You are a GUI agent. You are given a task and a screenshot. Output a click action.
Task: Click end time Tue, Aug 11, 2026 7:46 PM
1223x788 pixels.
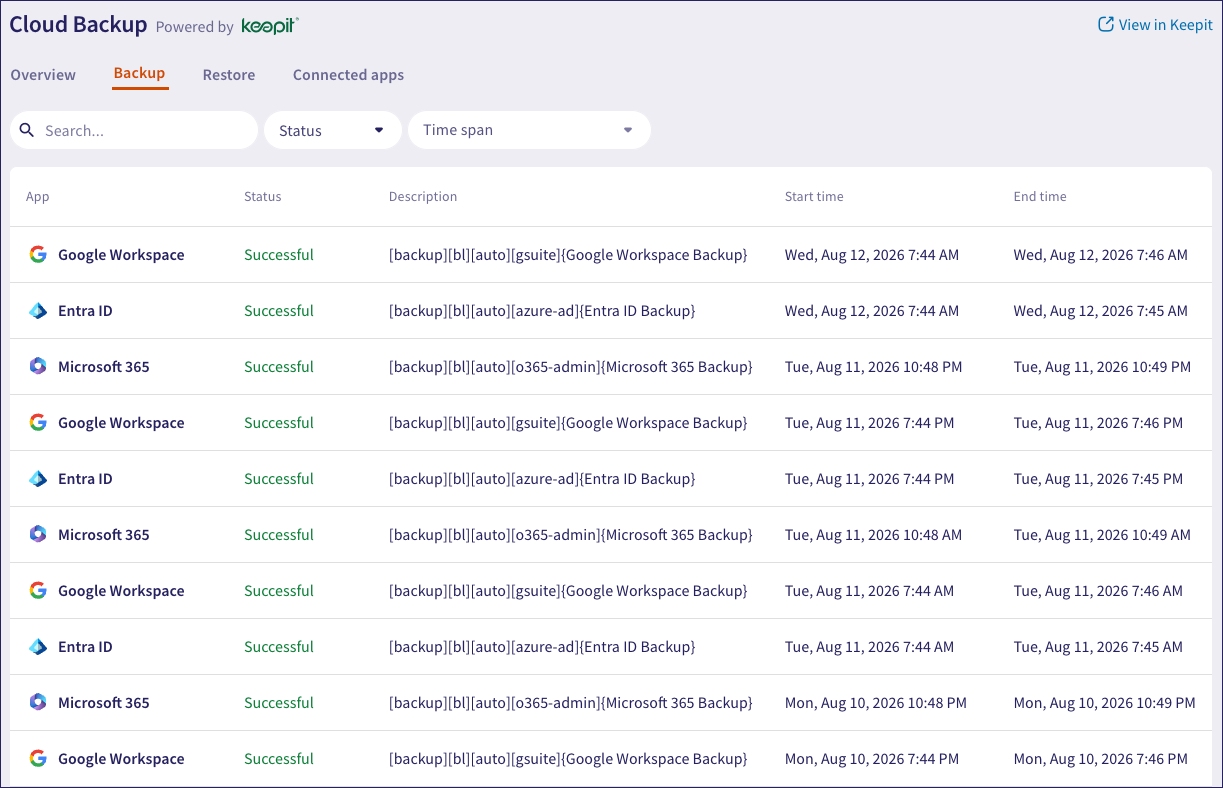click(x=1099, y=423)
